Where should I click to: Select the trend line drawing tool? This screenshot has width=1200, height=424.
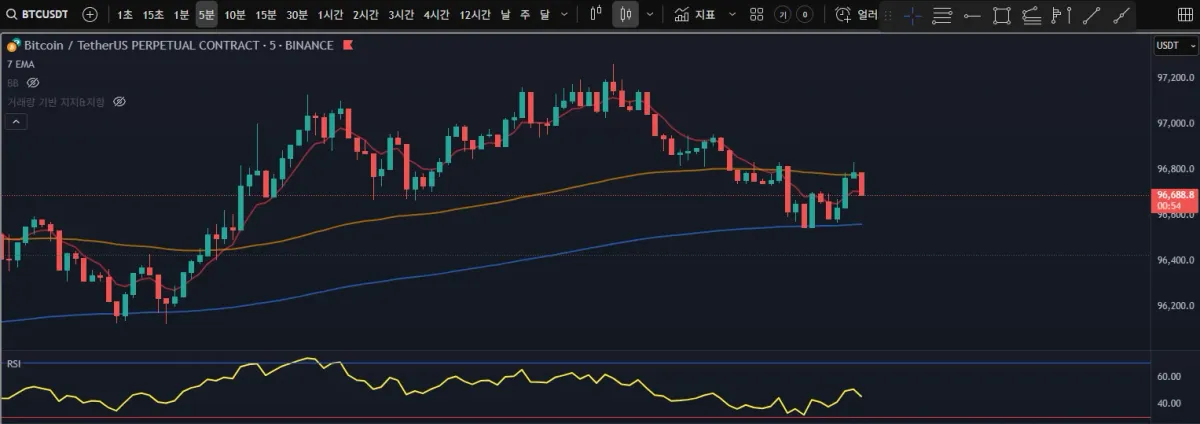[x=1092, y=15]
